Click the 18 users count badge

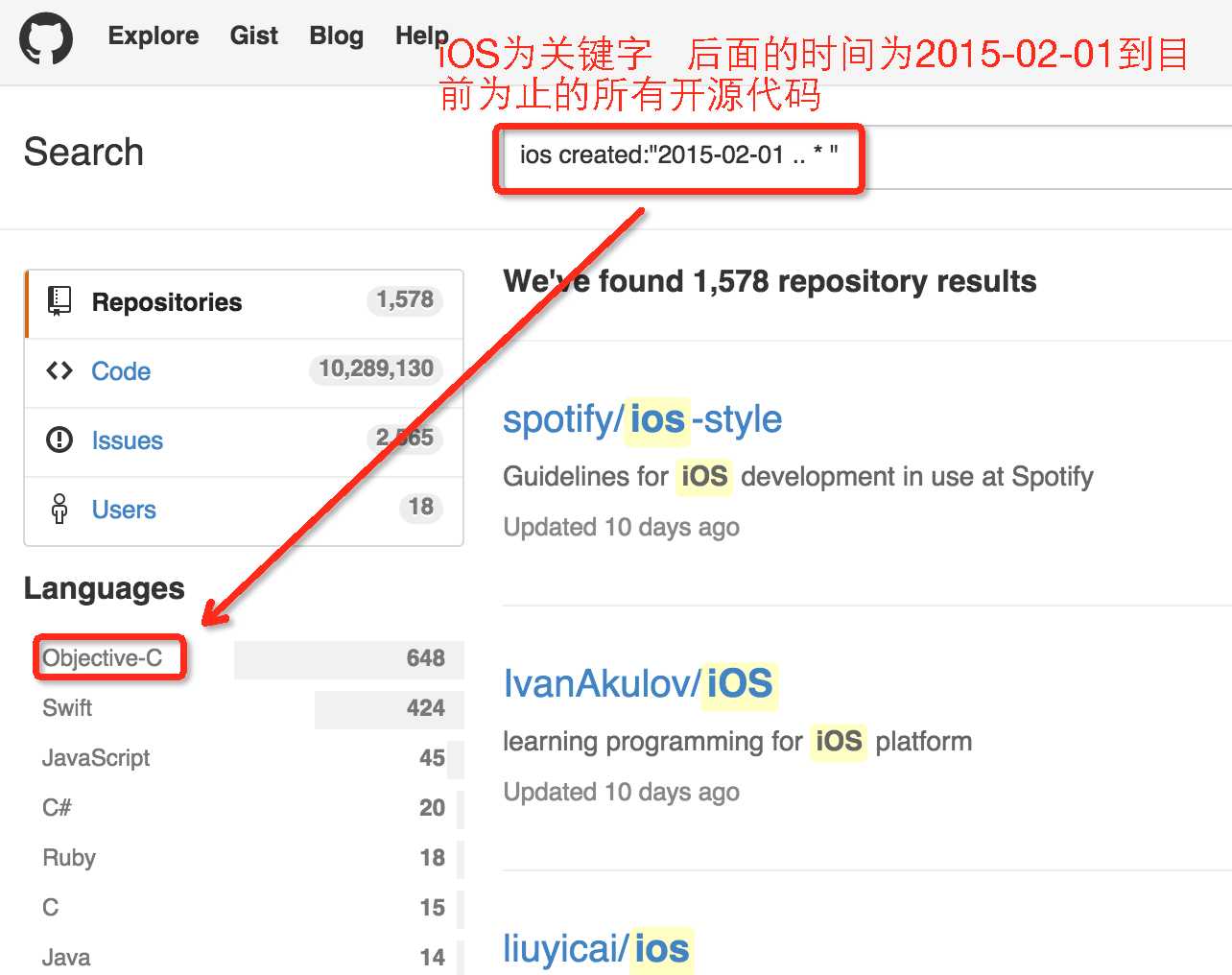point(421,508)
